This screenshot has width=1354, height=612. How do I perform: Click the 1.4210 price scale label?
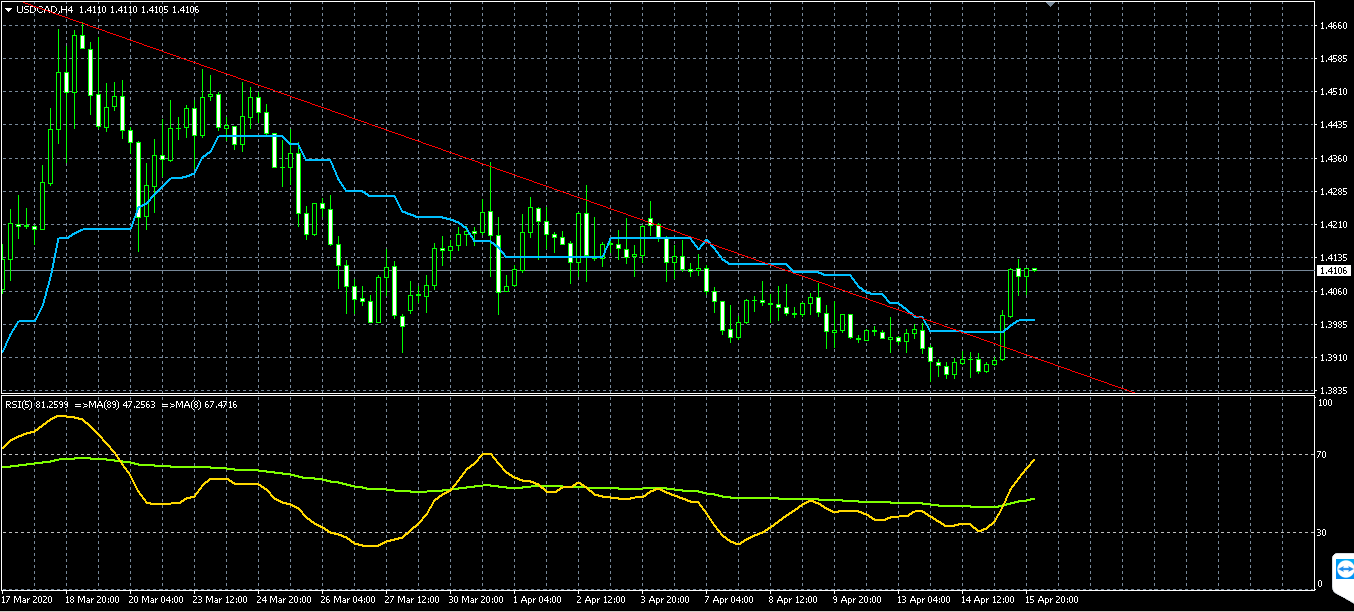point(1333,225)
